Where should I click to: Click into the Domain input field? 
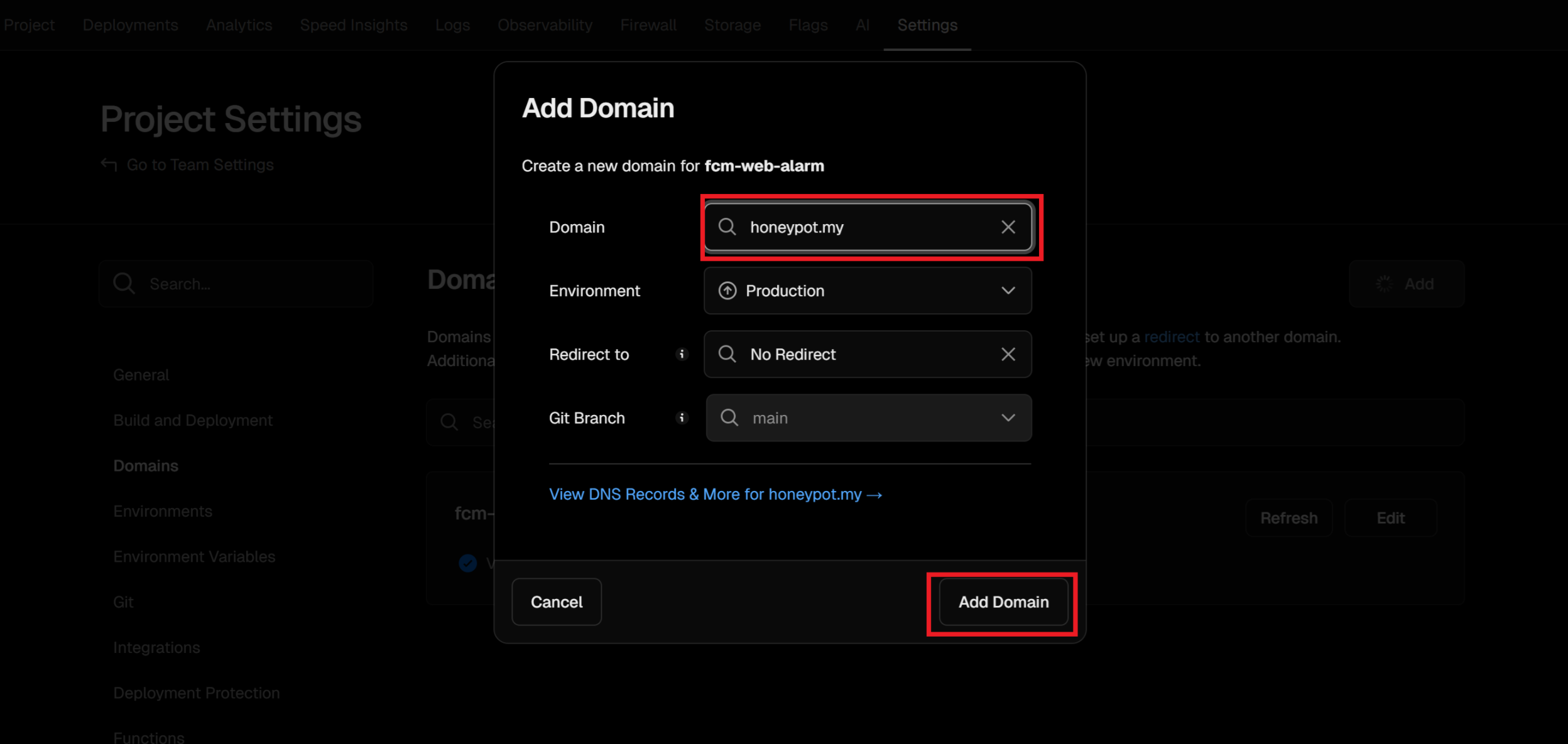[x=867, y=227]
